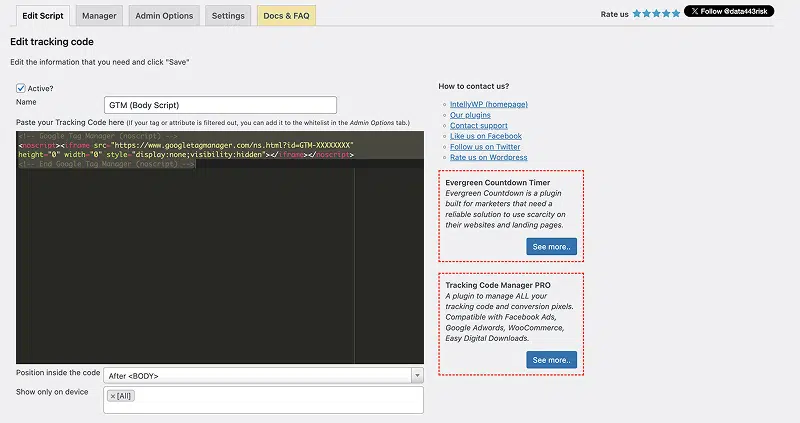This screenshot has width=800, height=423.
Task: Click See more for Tracking Code Manager PRO
Action: click(x=552, y=360)
